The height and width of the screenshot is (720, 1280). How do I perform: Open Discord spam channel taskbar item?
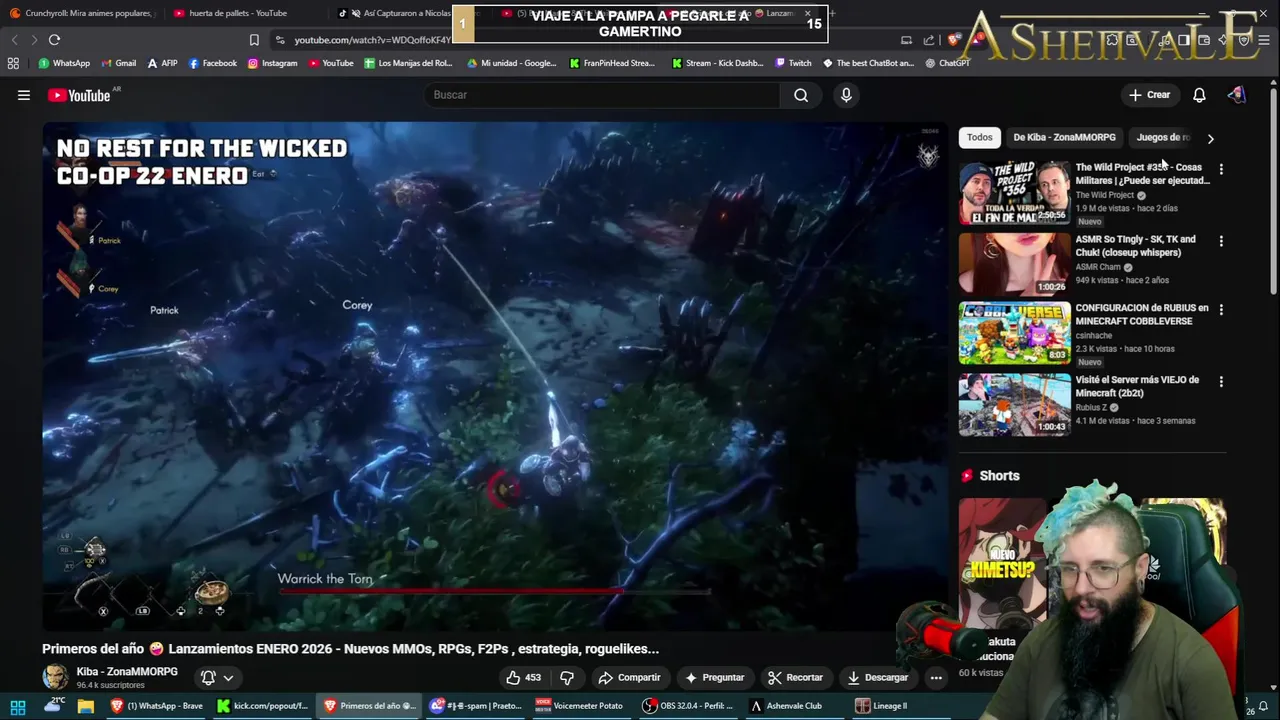pos(475,706)
